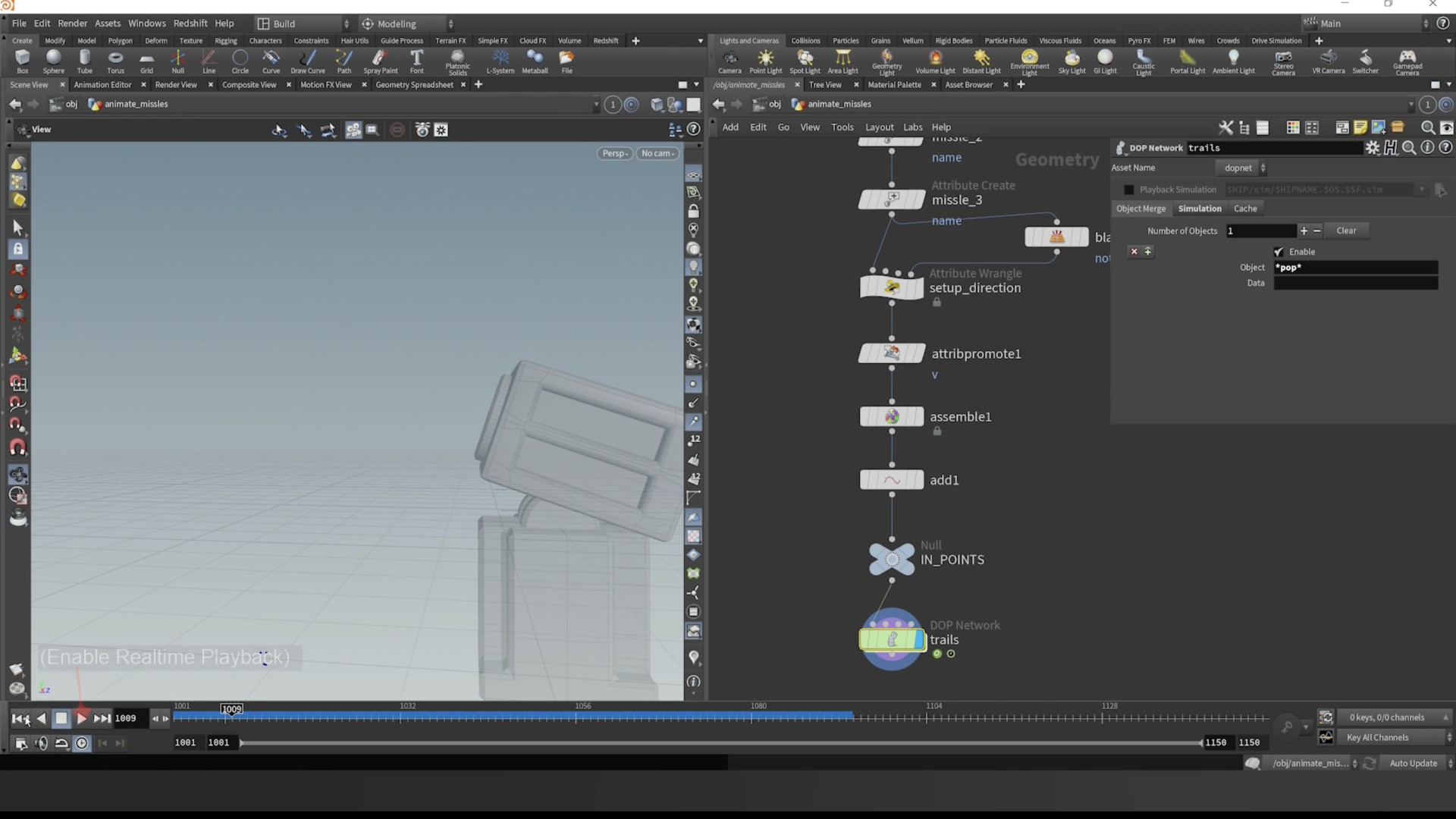Open the Key All Channels dropdown

[1395, 737]
